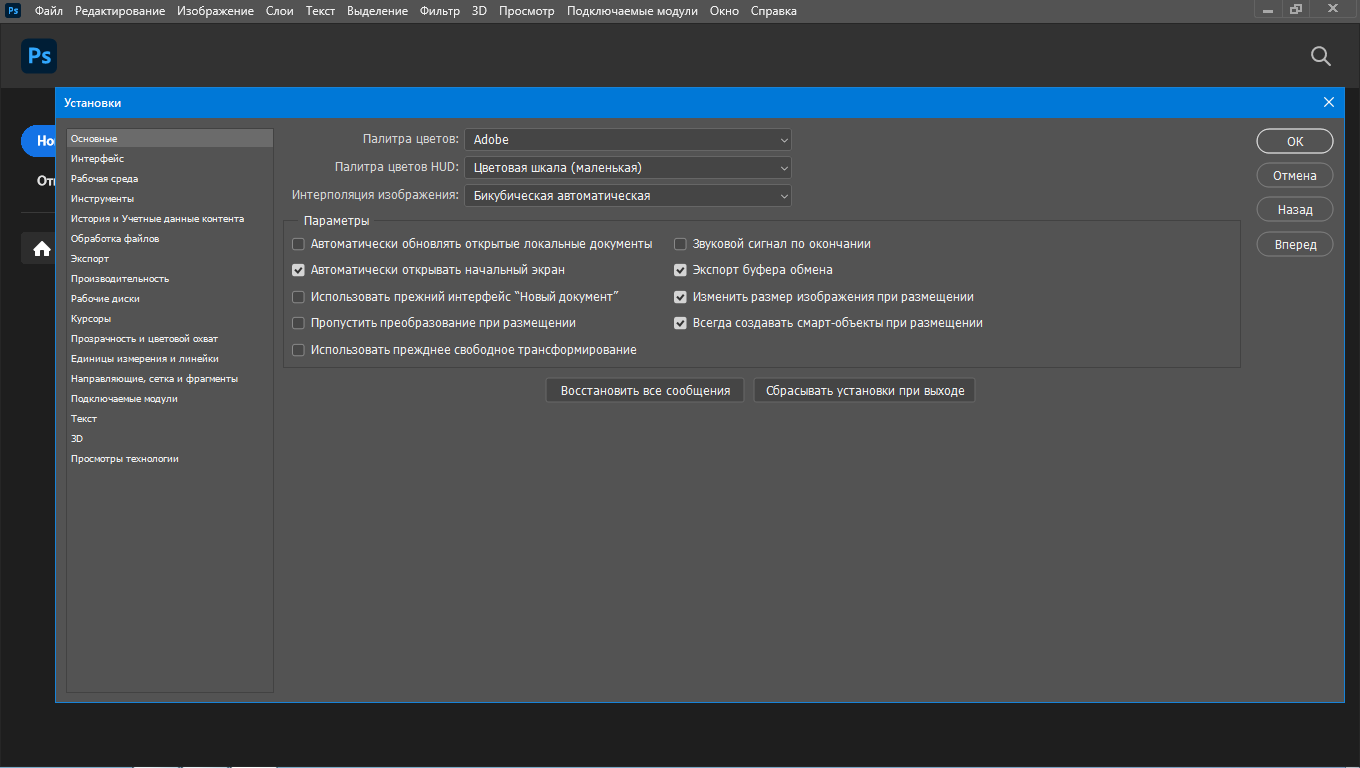Open Интерполяция изображения dropdown
This screenshot has width=1360, height=768.
[x=627, y=196]
